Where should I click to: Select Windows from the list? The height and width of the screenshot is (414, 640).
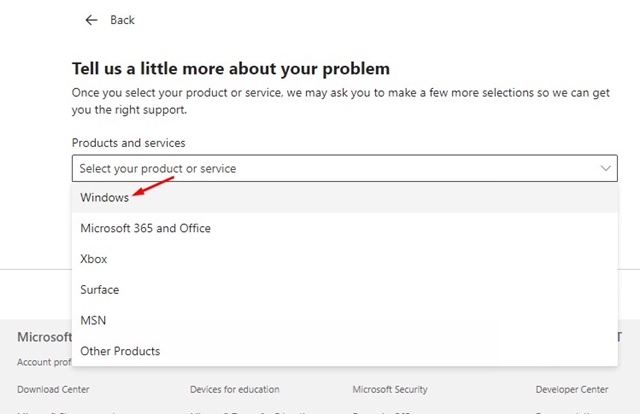coord(344,198)
